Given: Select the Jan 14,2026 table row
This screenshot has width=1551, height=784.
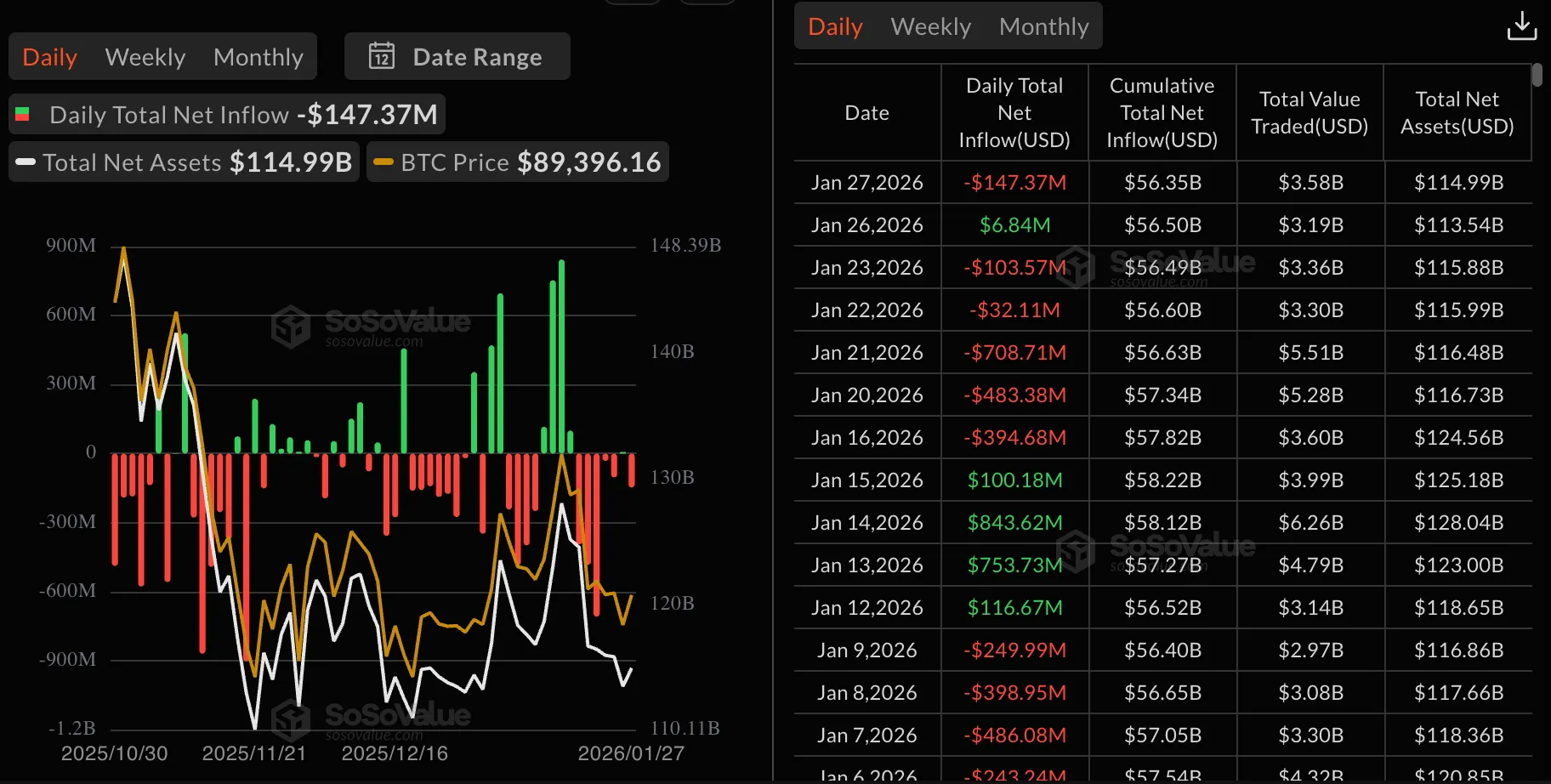Looking at the screenshot, I should pos(866,522).
